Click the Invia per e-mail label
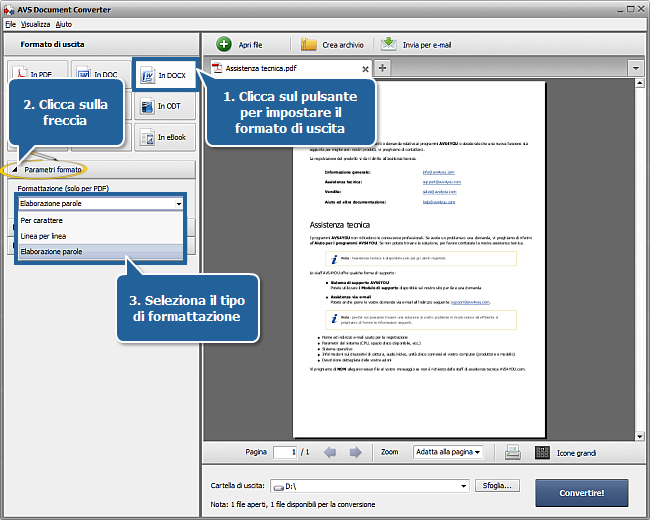Screen dimensions: 650x520 [x=427, y=45]
